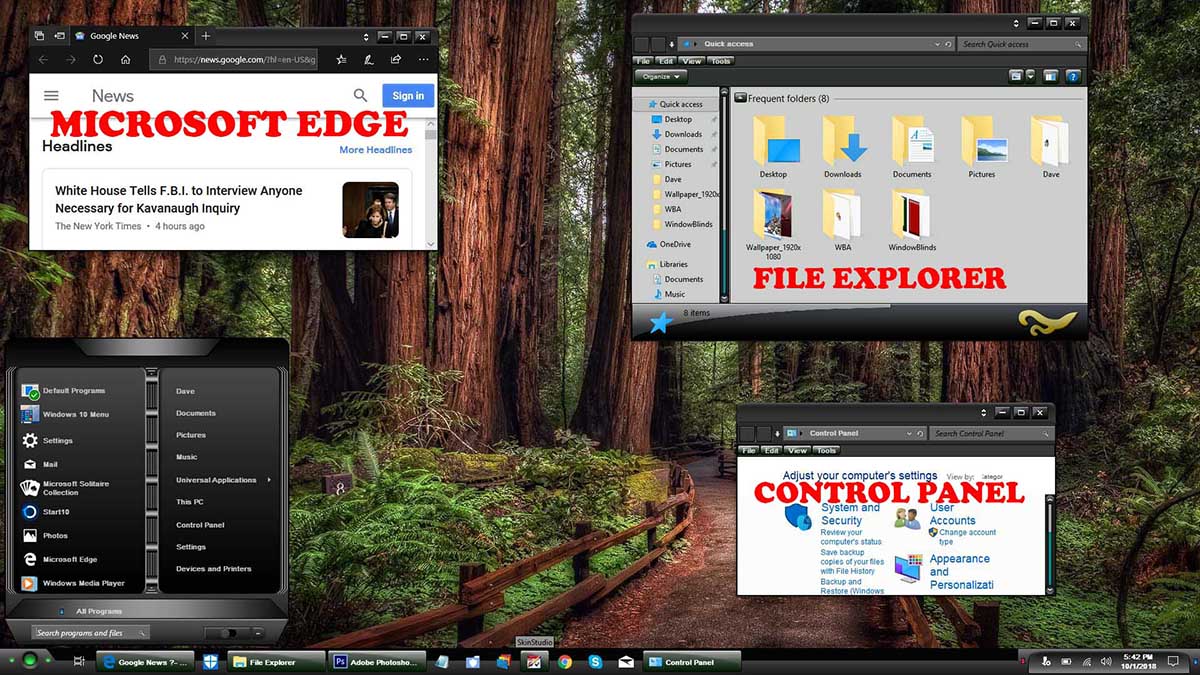Viewport: 1200px width, 675px height.
Task: Open the WindowBlinds folder icon
Action: point(912,214)
